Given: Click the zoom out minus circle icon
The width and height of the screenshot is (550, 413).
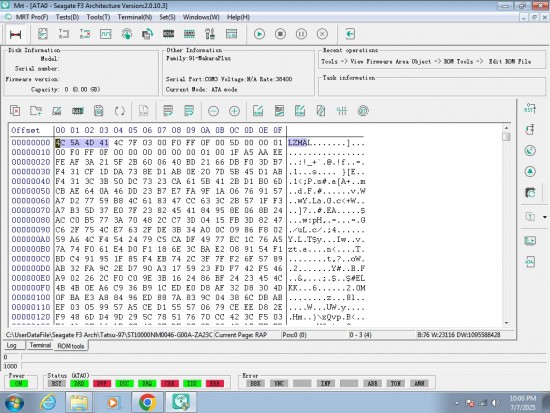Looking at the screenshot, I should pos(213,111).
